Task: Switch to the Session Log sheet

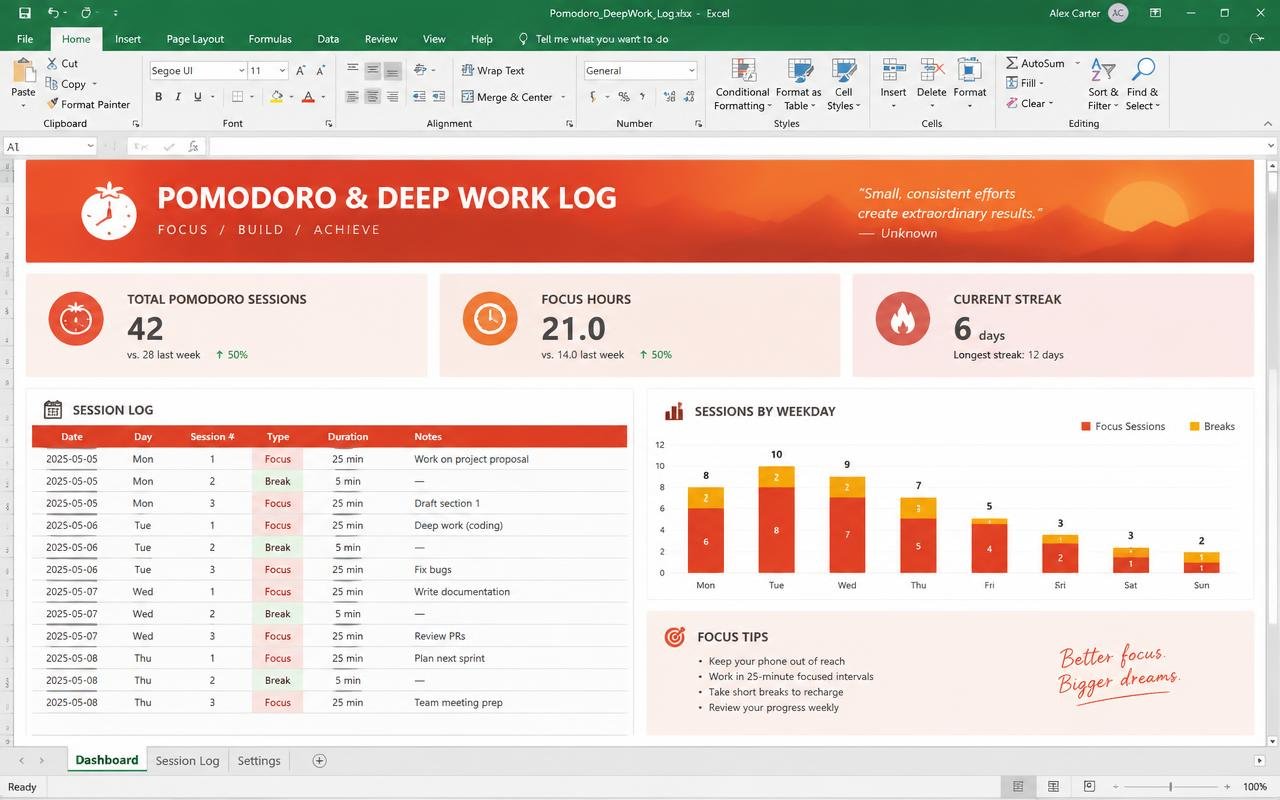Action: tap(187, 760)
